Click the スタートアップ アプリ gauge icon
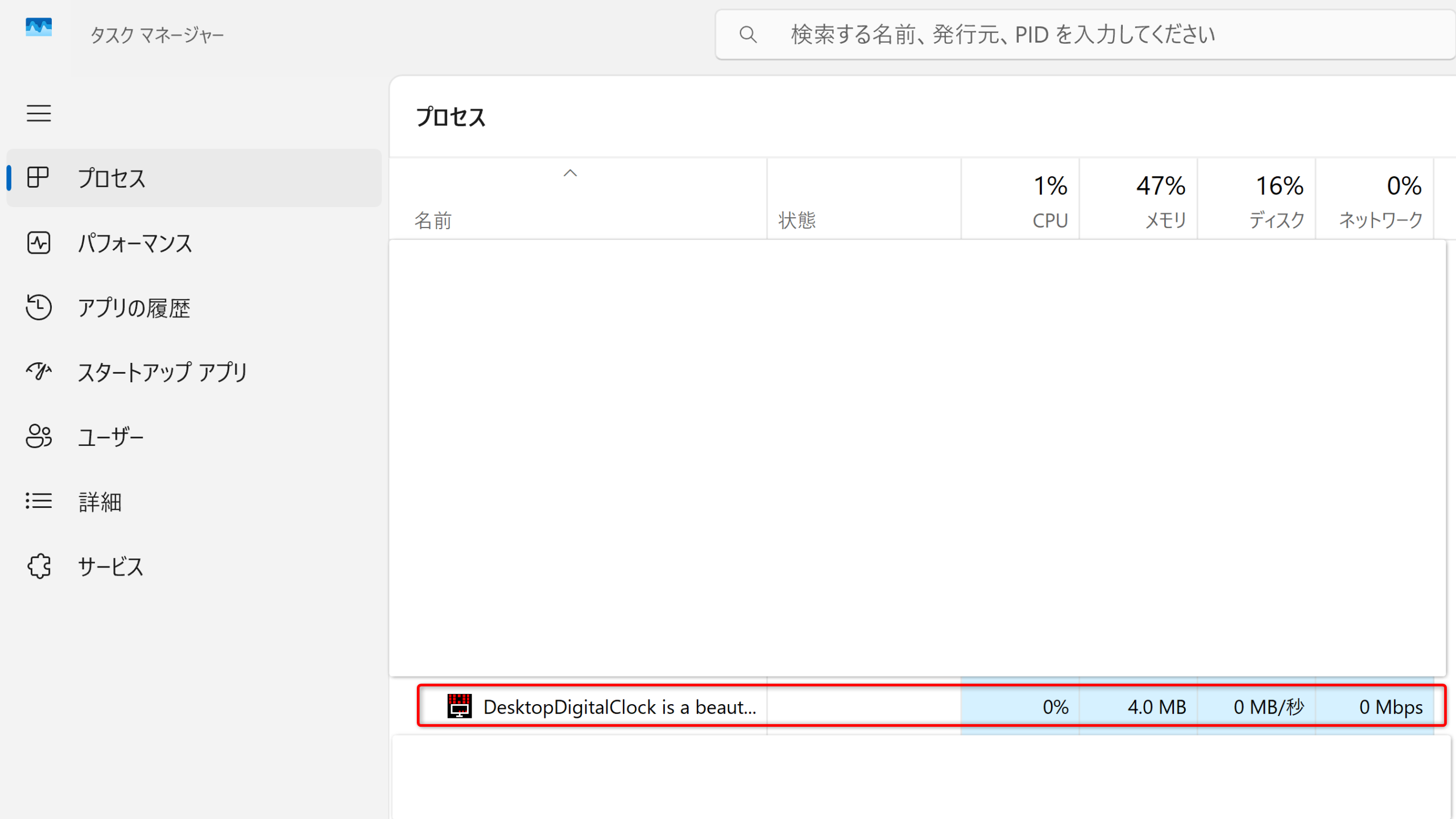Screen dimensions: 1456x819 [38, 371]
